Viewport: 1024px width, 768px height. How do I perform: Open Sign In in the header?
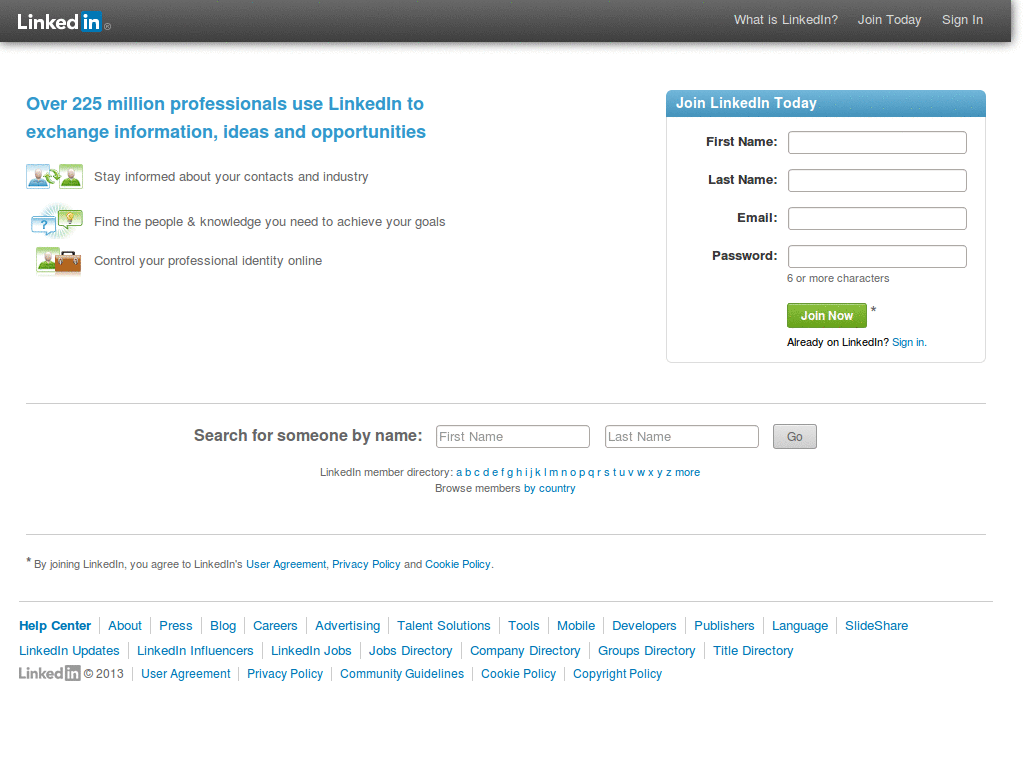click(x=962, y=20)
